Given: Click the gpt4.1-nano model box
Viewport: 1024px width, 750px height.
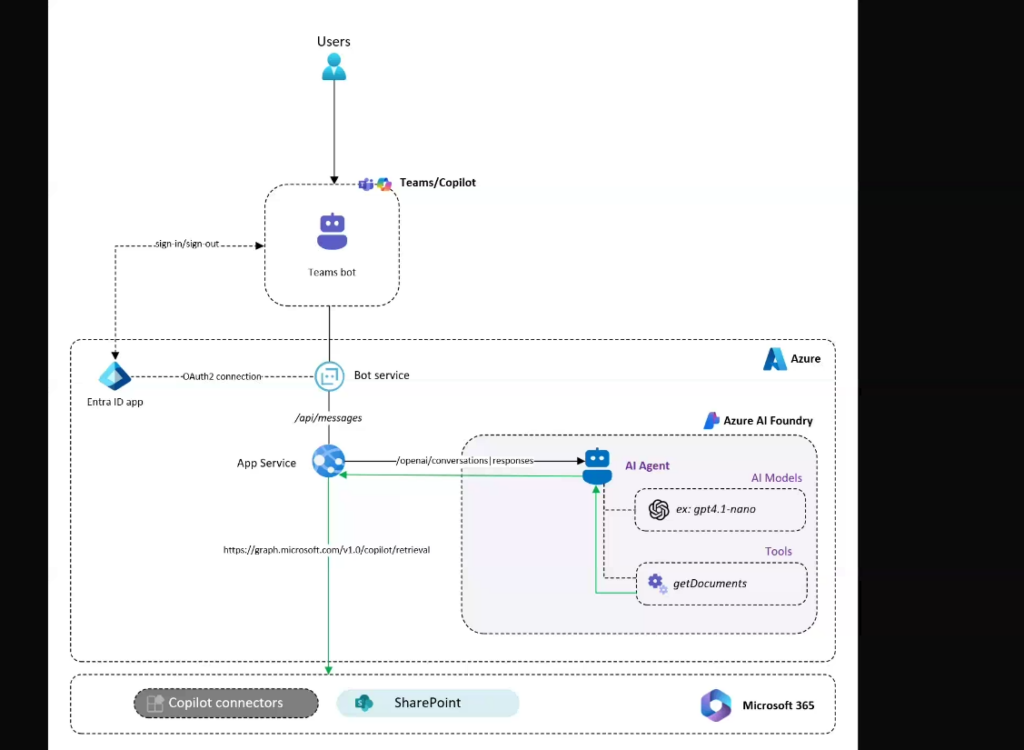Looking at the screenshot, I should click(720, 510).
